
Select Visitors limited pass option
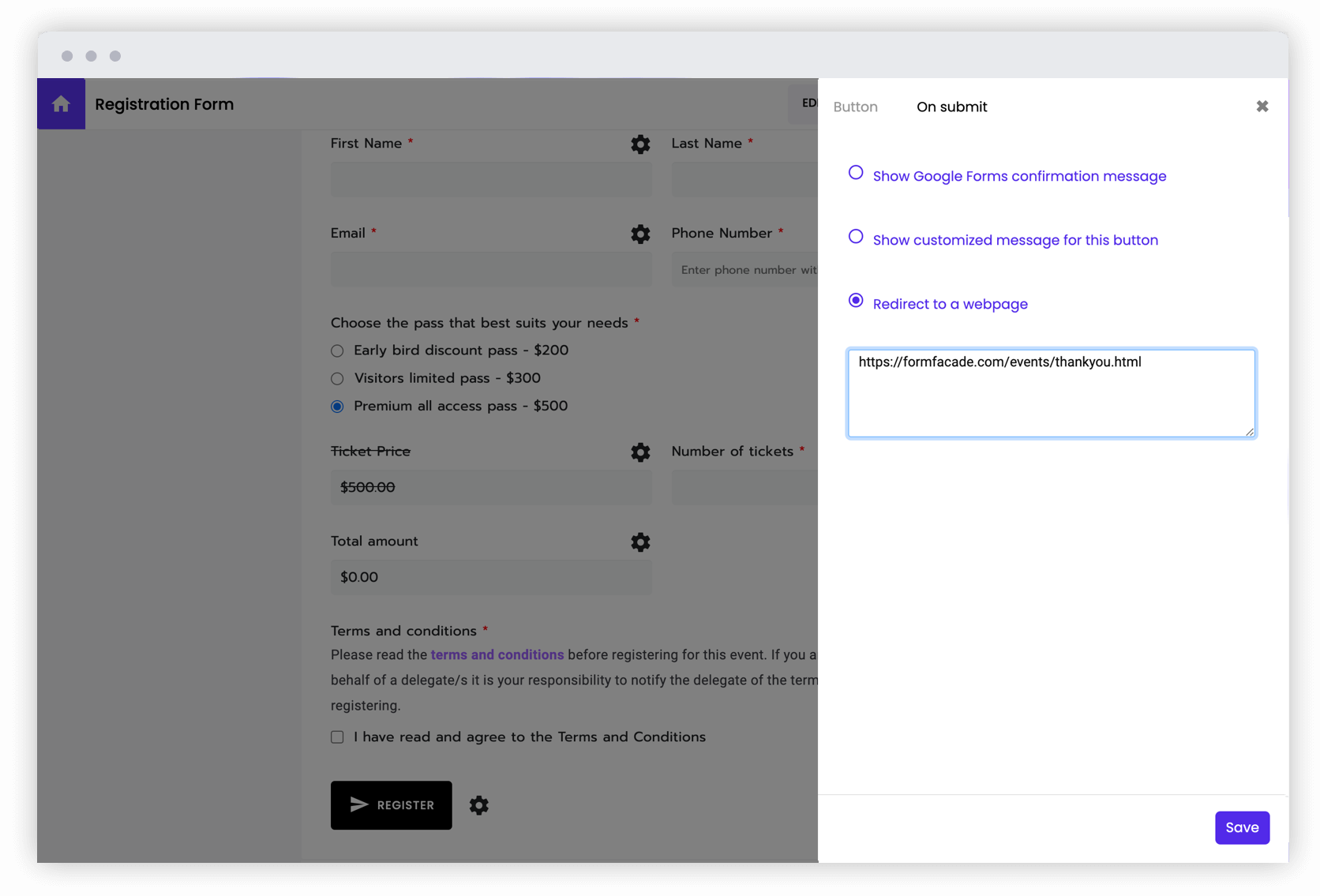tap(337, 378)
